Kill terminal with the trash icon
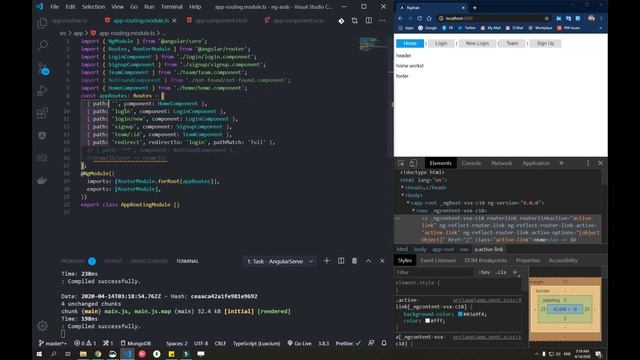 click(x=354, y=261)
